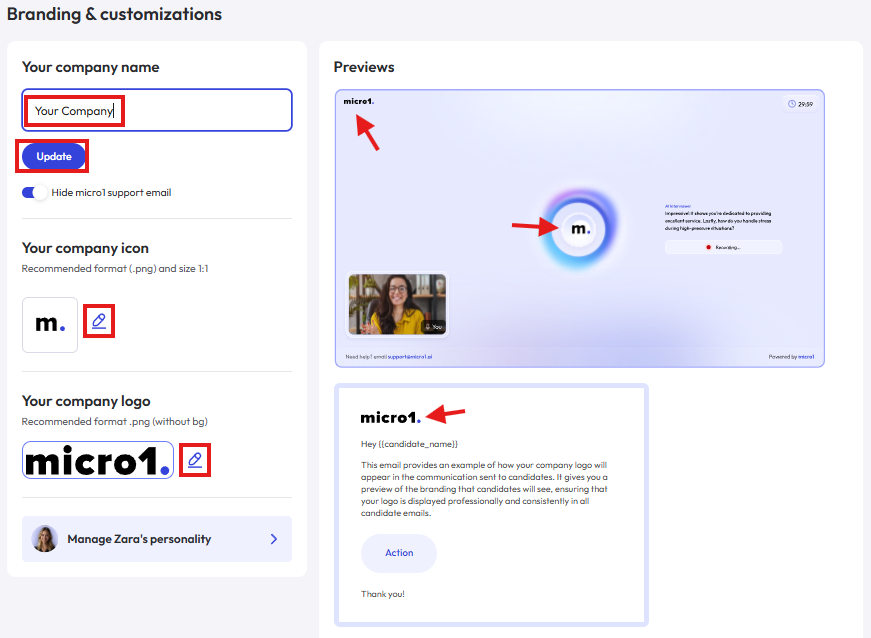
Task: Click the Update button
Action: [52, 156]
